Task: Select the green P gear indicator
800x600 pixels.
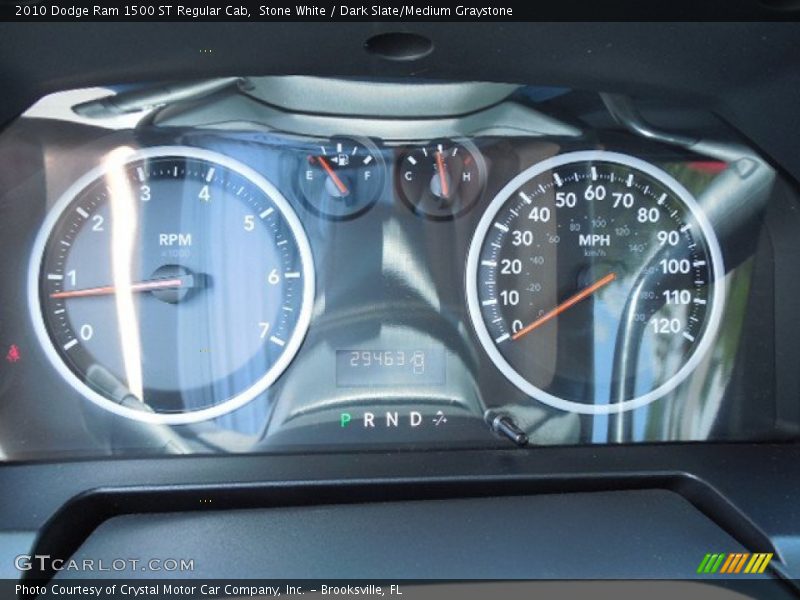Action: point(345,420)
